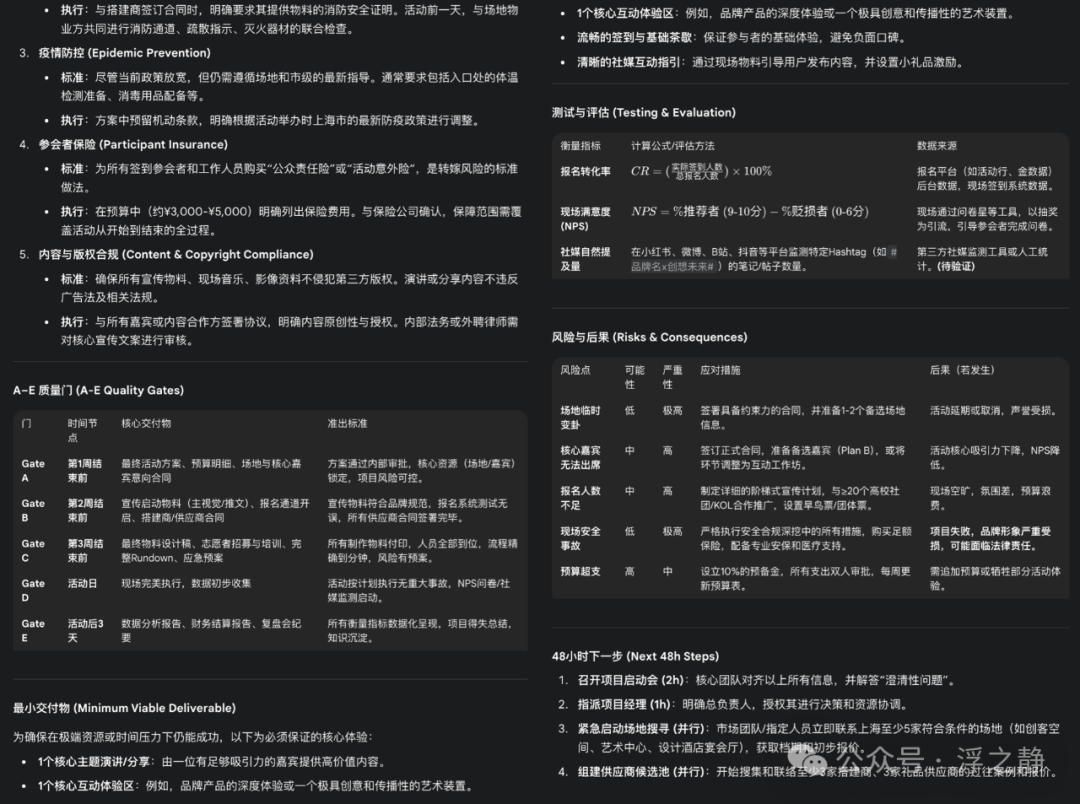Select the "A–E 质量门 (A–E Quality Gates)" section title
Image resolution: width=1080 pixels, height=804 pixels.
point(98,391)
